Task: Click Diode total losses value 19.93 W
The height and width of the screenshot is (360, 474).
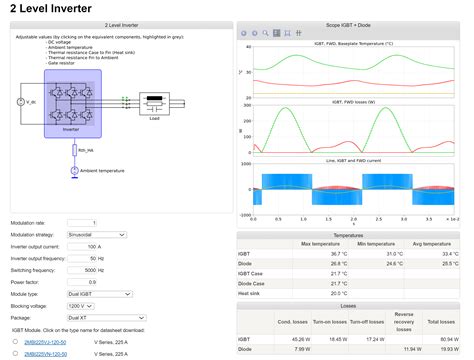Action: coord(449,349)
